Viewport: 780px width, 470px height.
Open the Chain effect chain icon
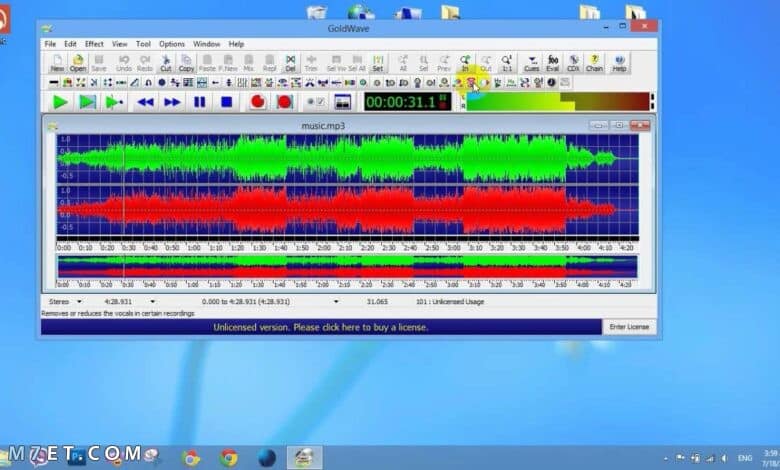[594, 63]
